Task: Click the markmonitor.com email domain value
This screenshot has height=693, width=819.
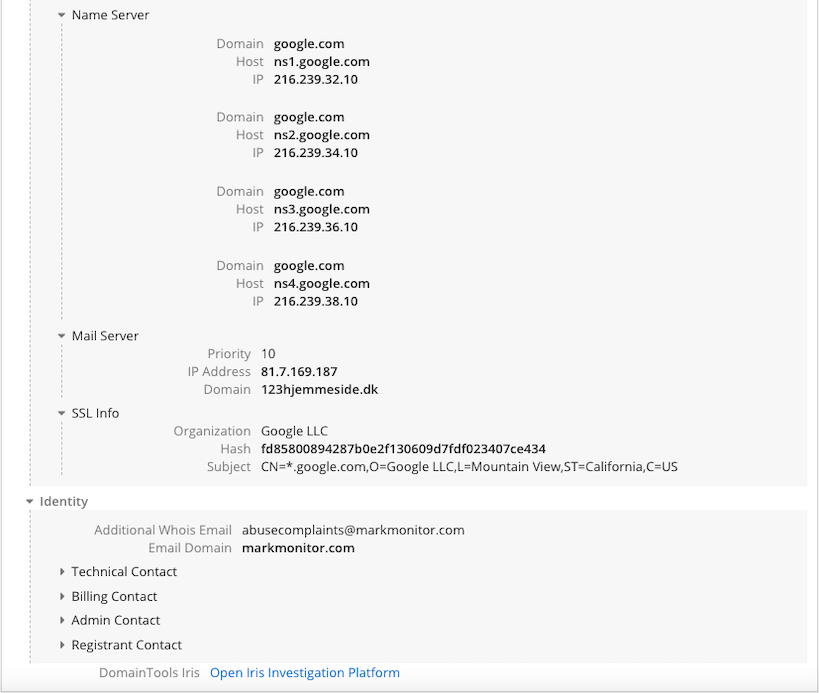Action: click(x=298, y=548)
